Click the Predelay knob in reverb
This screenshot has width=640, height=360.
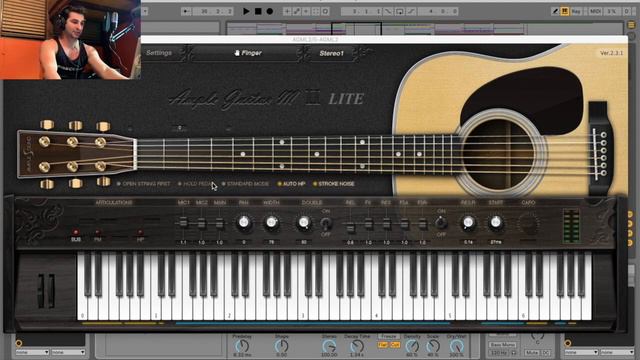click(x=242, y=346)
